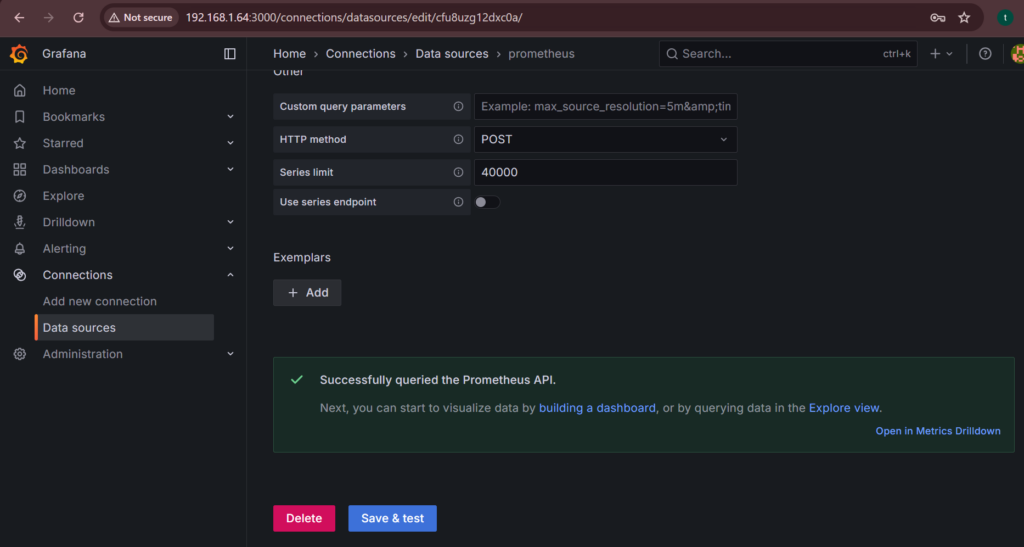Click info icon for HTTP method
This screenshot has width=1024, height=547.
(x=458, y=139)
